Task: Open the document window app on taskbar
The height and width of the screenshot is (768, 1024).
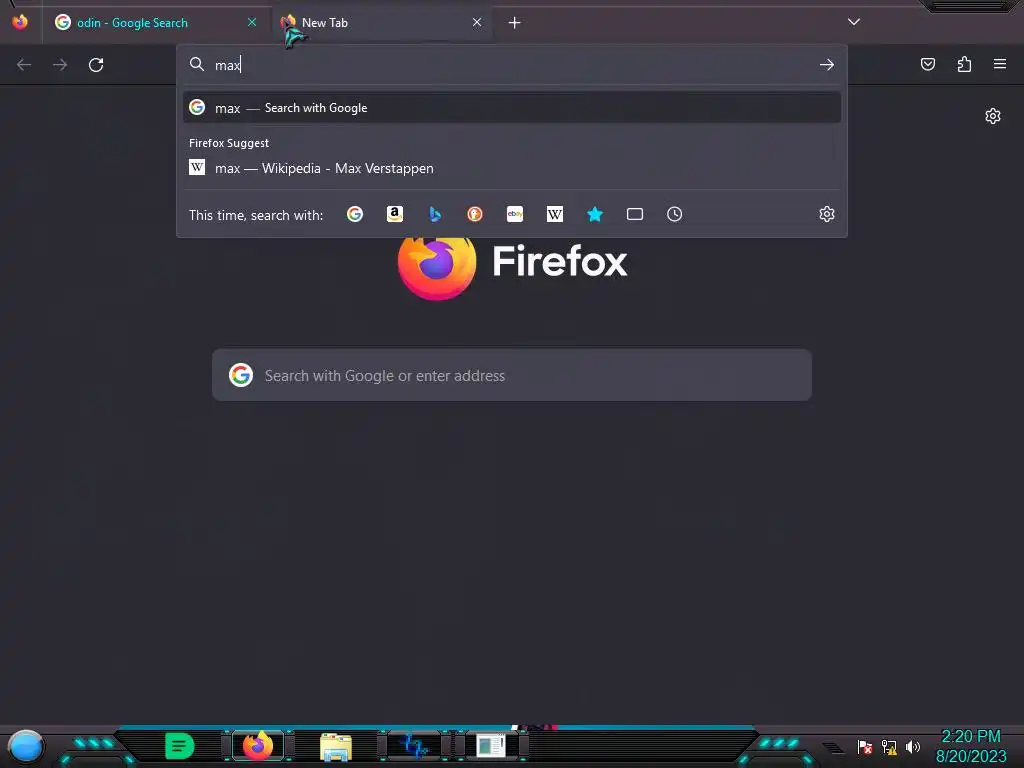Action: pyautogui.click(x=491, y=746)
